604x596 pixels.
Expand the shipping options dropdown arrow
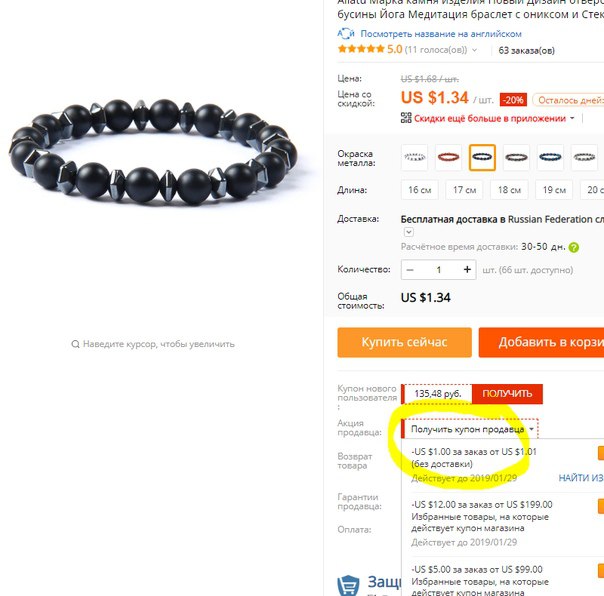(409, 232)
